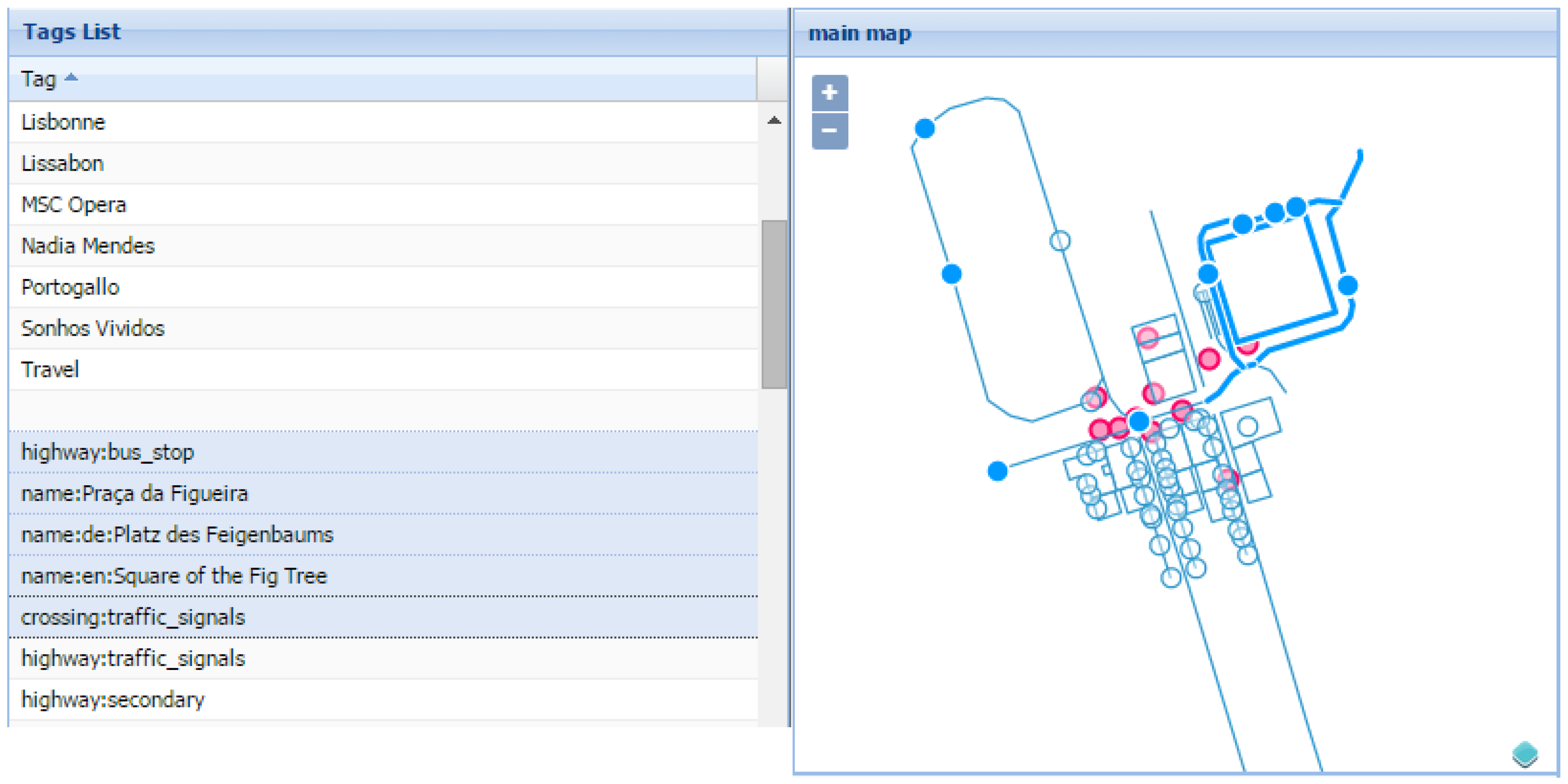Click the sort arrow in Tag column header
Image resolution: width=1568 pixels, height=784 pixels.
(71, 77)
